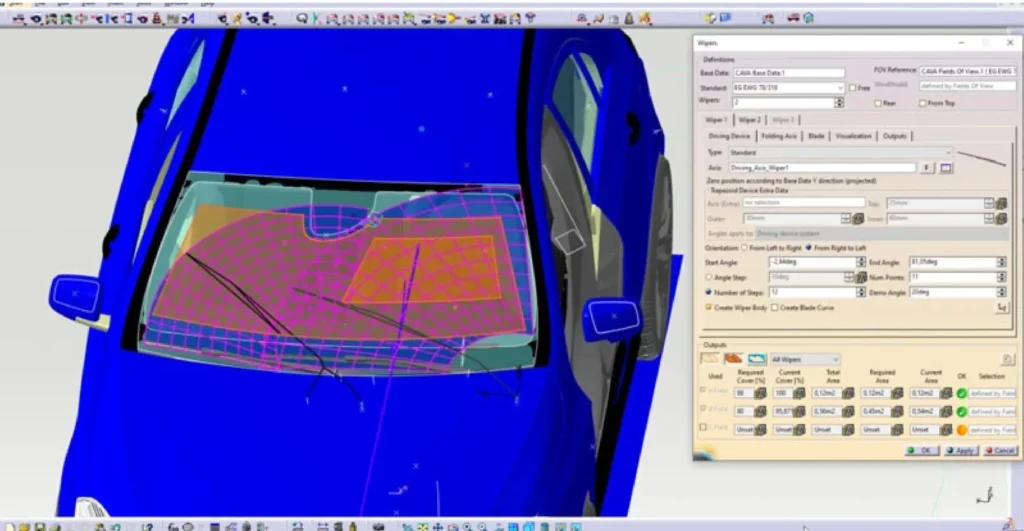Click the teal car view icon in Outputs
This screenshot has width=1024, height=531.
pos(756,359)
